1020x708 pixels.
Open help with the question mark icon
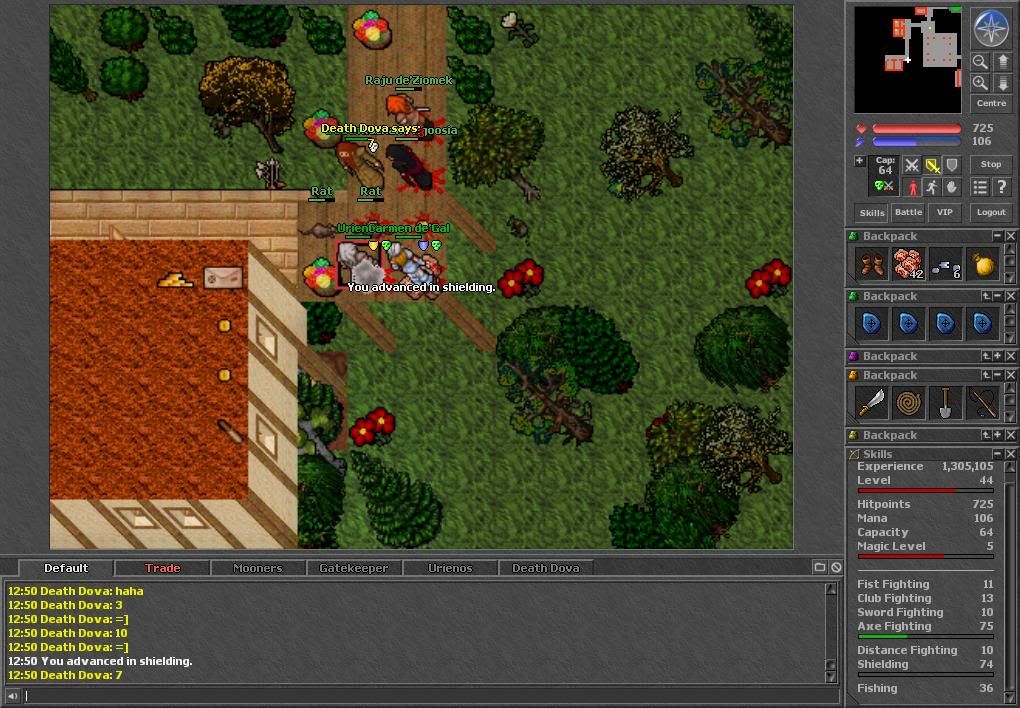1001,187
